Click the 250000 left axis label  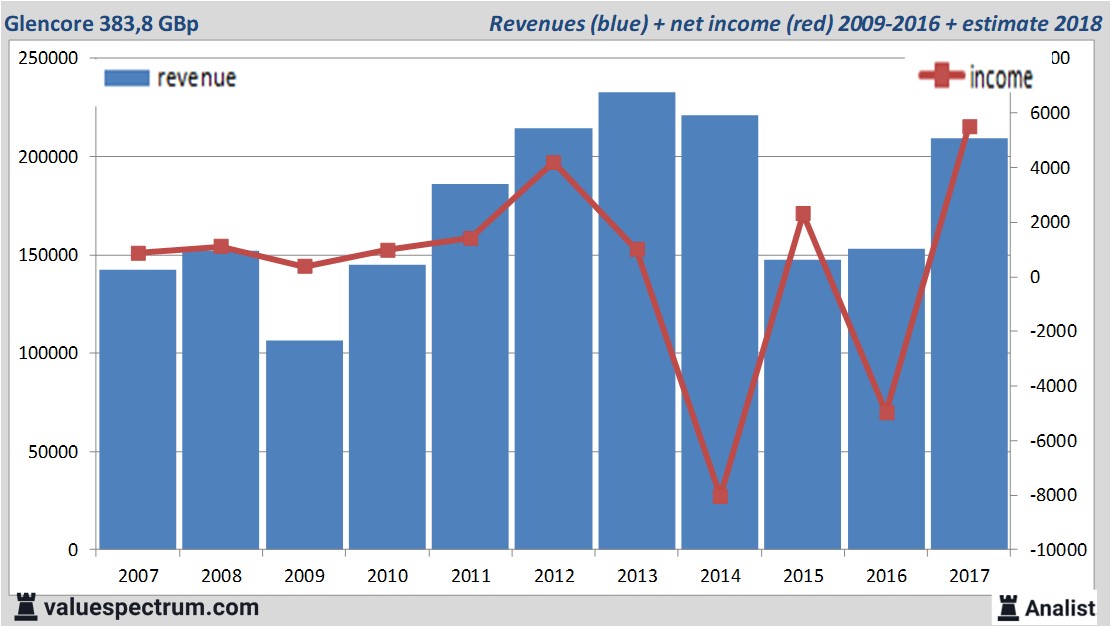point(49,58)
